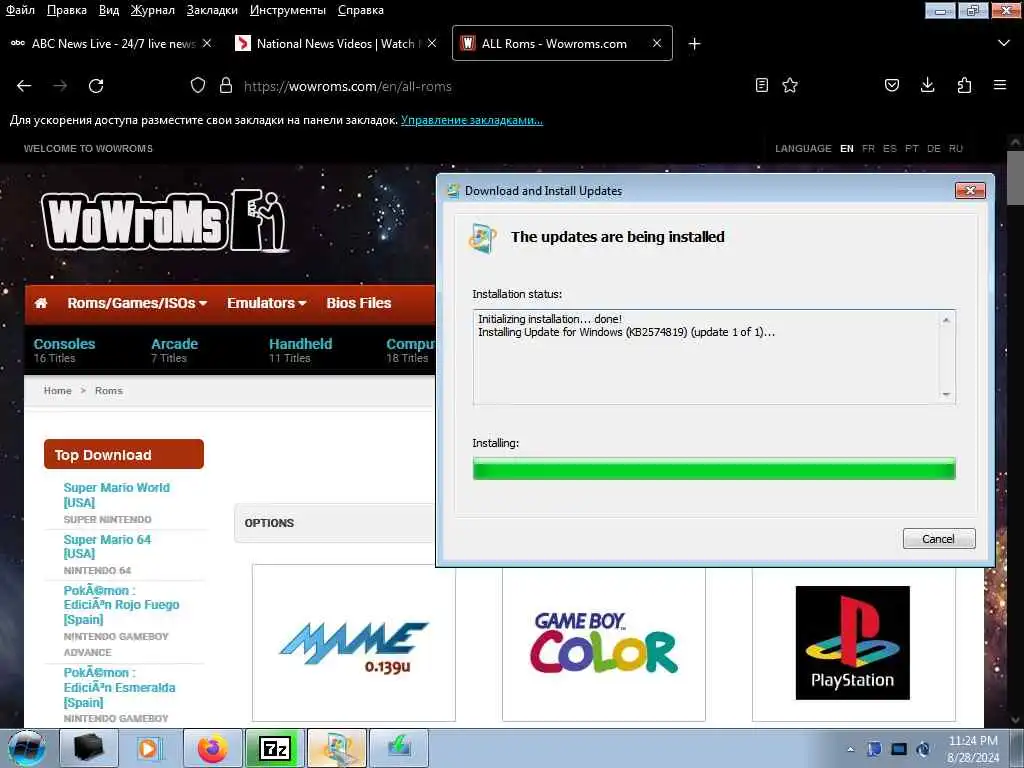Open the media player taskbar icon
1024x768 pixels.
click(151, 748)
